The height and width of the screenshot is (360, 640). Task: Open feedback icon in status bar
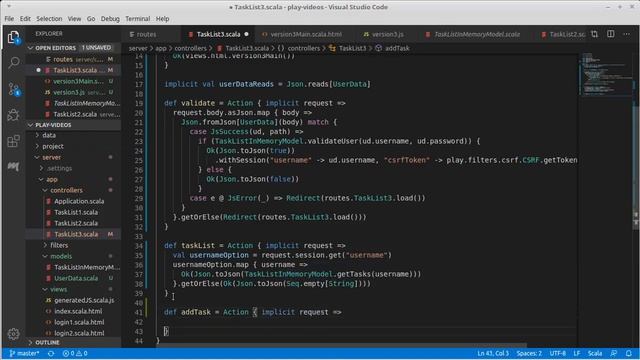[613, 353]
